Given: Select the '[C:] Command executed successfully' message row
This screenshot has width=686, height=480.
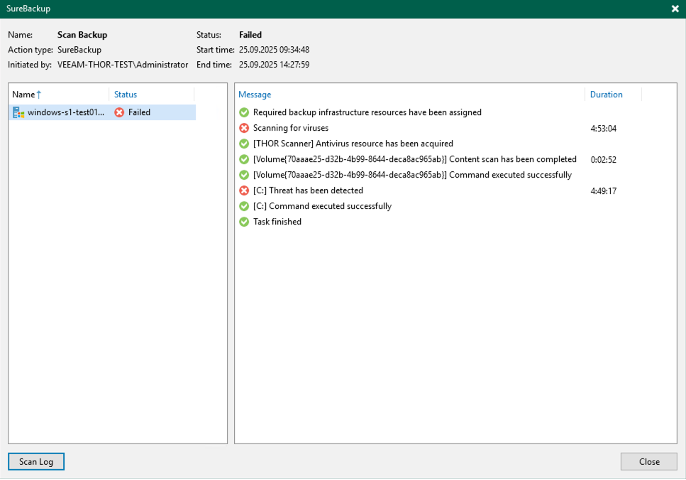Looking at the screenshot, I should pos(322,206).
